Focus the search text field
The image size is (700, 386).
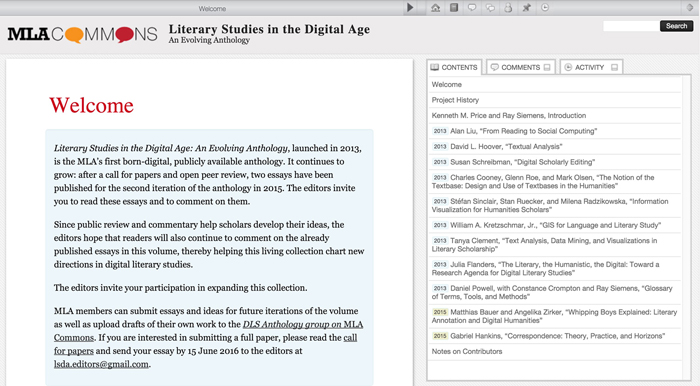tap(631, 26)
